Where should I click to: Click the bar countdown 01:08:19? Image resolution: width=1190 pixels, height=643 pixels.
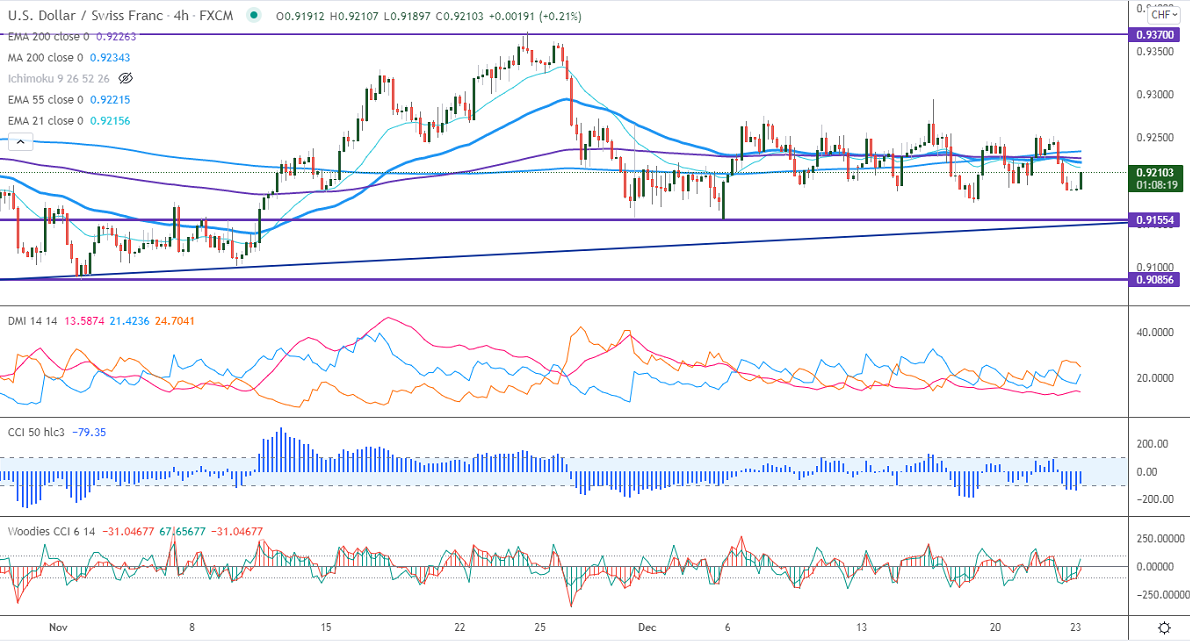coord(1155,185)
